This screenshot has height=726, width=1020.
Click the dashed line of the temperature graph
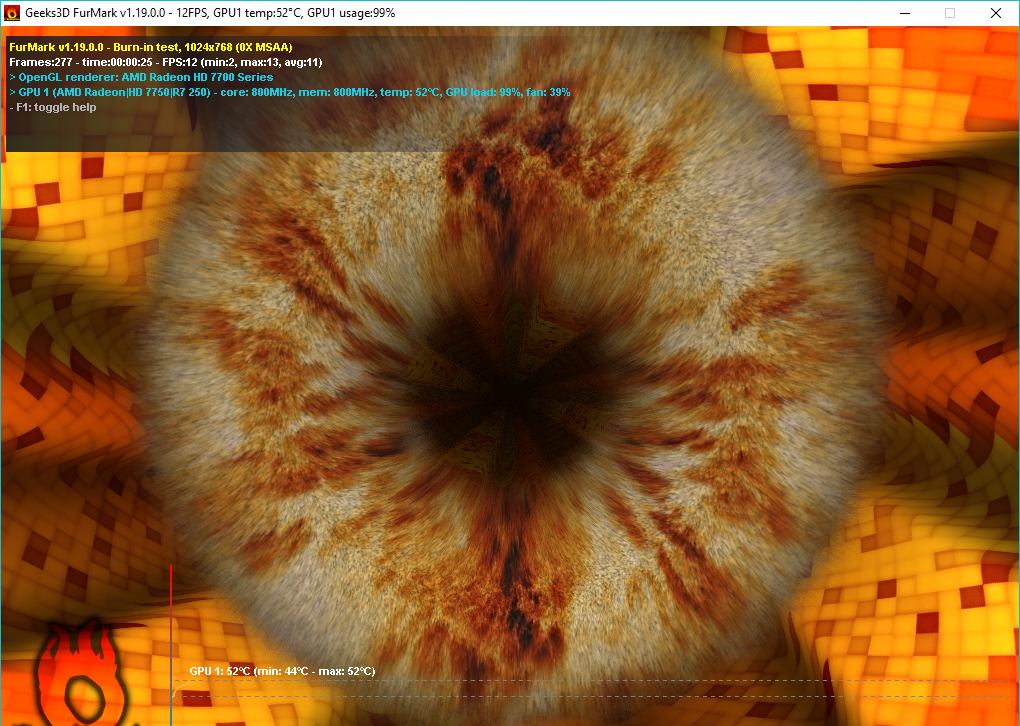pyautogui.click(x=600, y=681)
